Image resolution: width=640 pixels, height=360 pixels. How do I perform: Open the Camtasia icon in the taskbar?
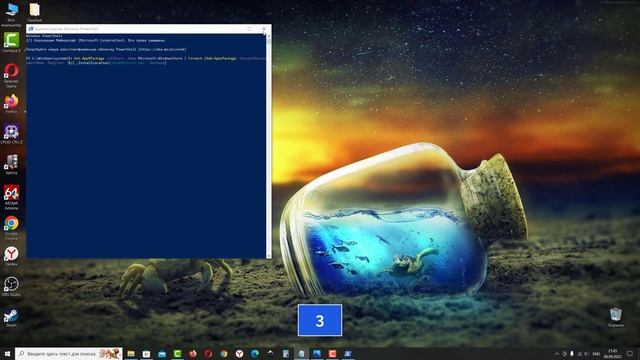pos(177,353)
